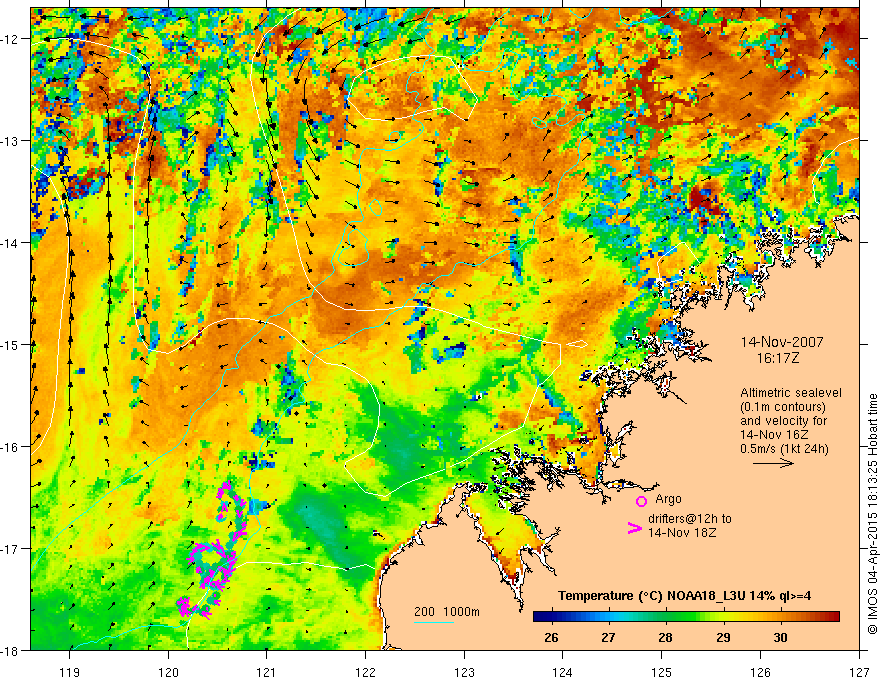The width and height of the screenshot is (880, 680).
Task: Click the longitude label '123'
Action: point(464,672)
